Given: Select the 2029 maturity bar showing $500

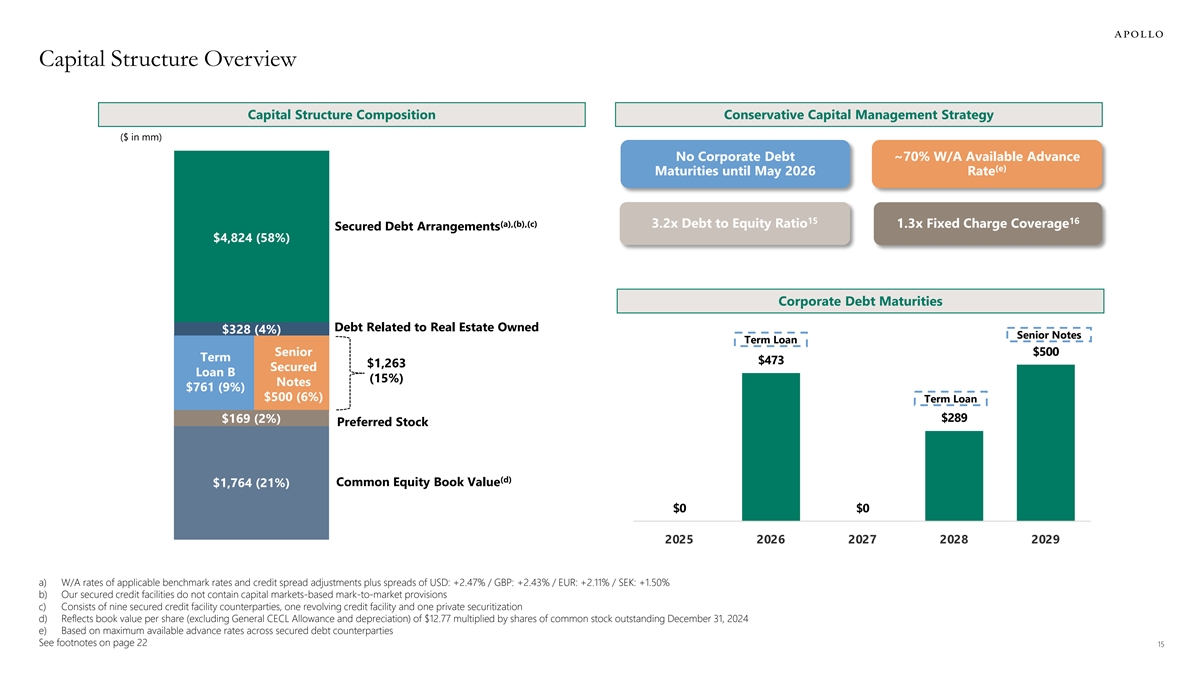Looking at the screenshot, I should [x=1045, y=442].
